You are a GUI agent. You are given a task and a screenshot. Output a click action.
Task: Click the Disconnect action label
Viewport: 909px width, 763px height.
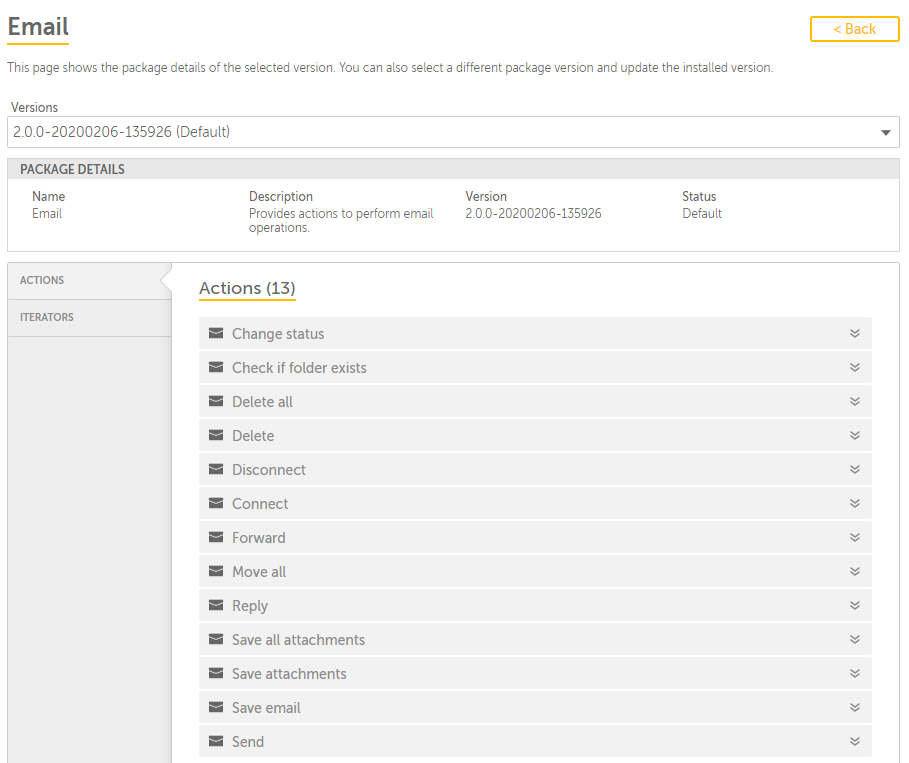tap(269, 470)
